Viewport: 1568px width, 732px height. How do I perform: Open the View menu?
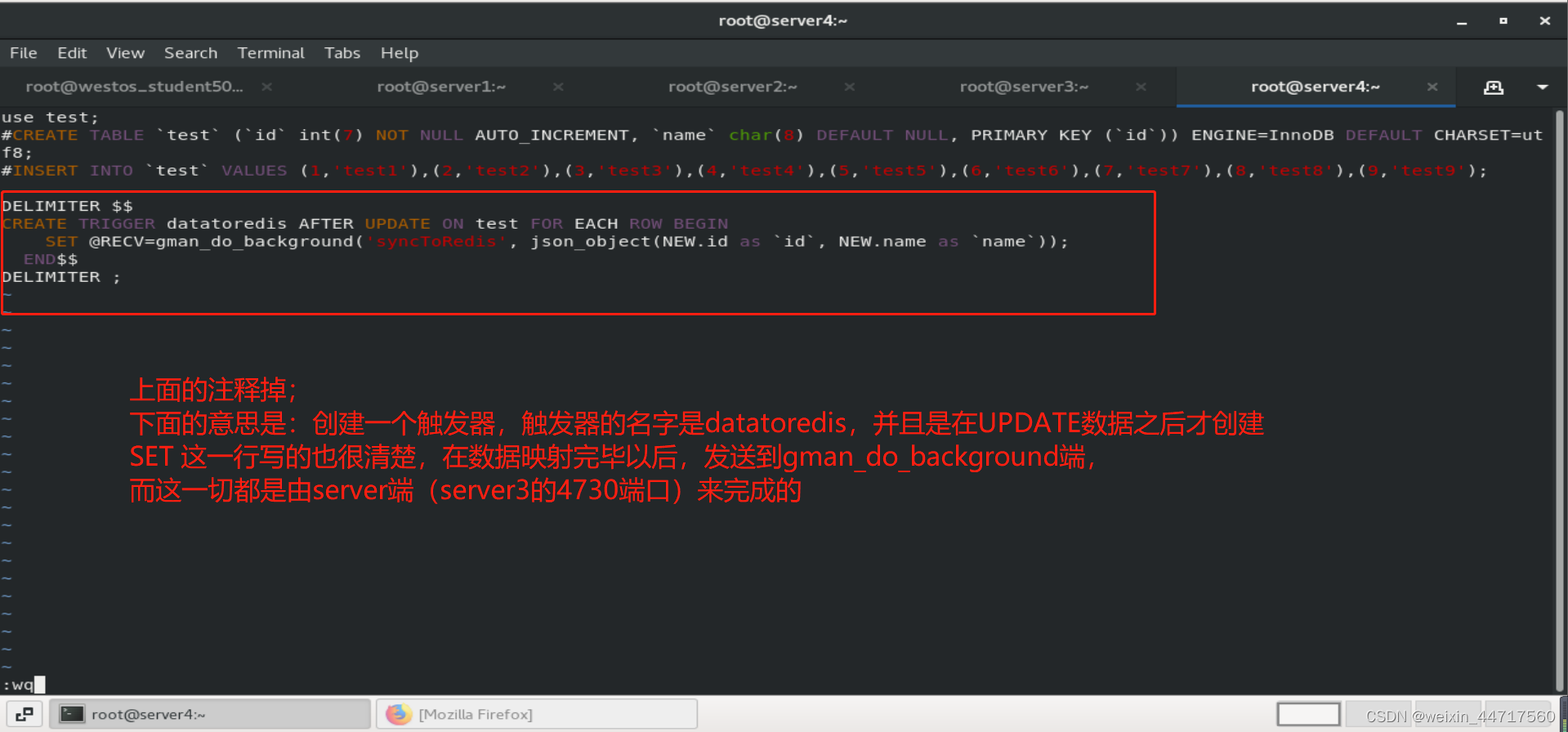pos(125,53)
